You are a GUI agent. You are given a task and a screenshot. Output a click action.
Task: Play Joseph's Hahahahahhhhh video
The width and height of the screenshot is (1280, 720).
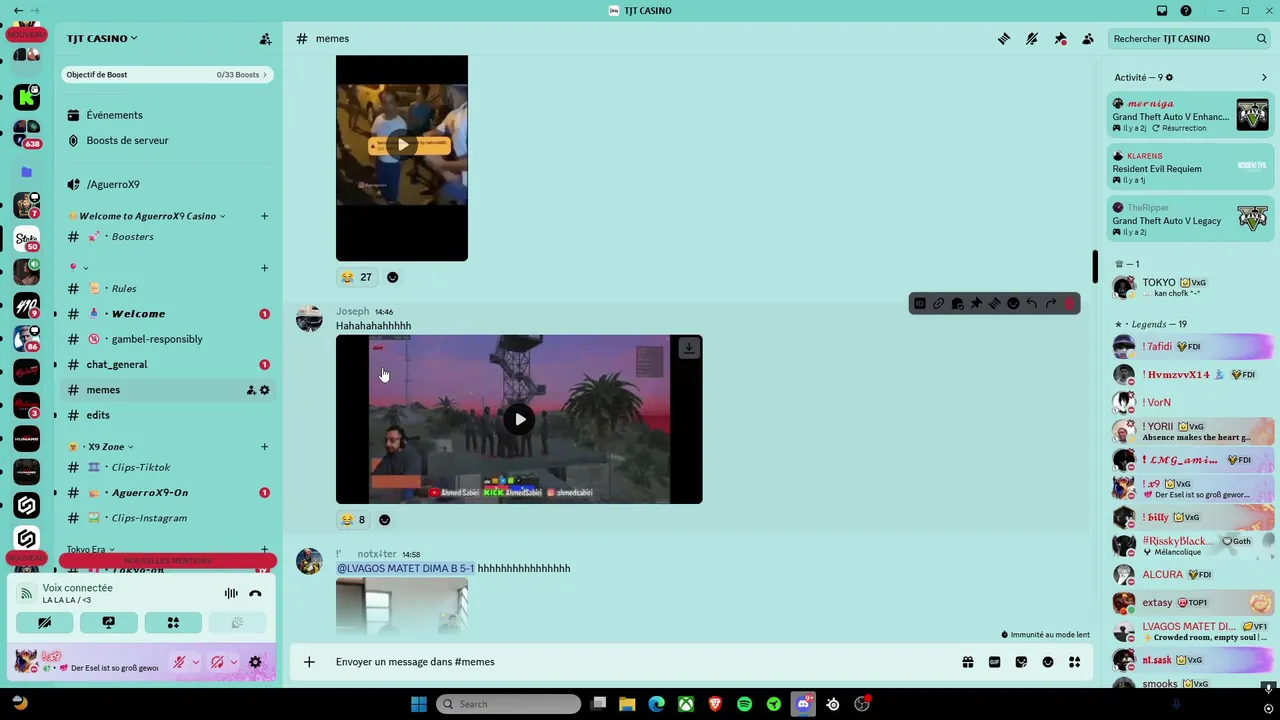click(520, 420)
